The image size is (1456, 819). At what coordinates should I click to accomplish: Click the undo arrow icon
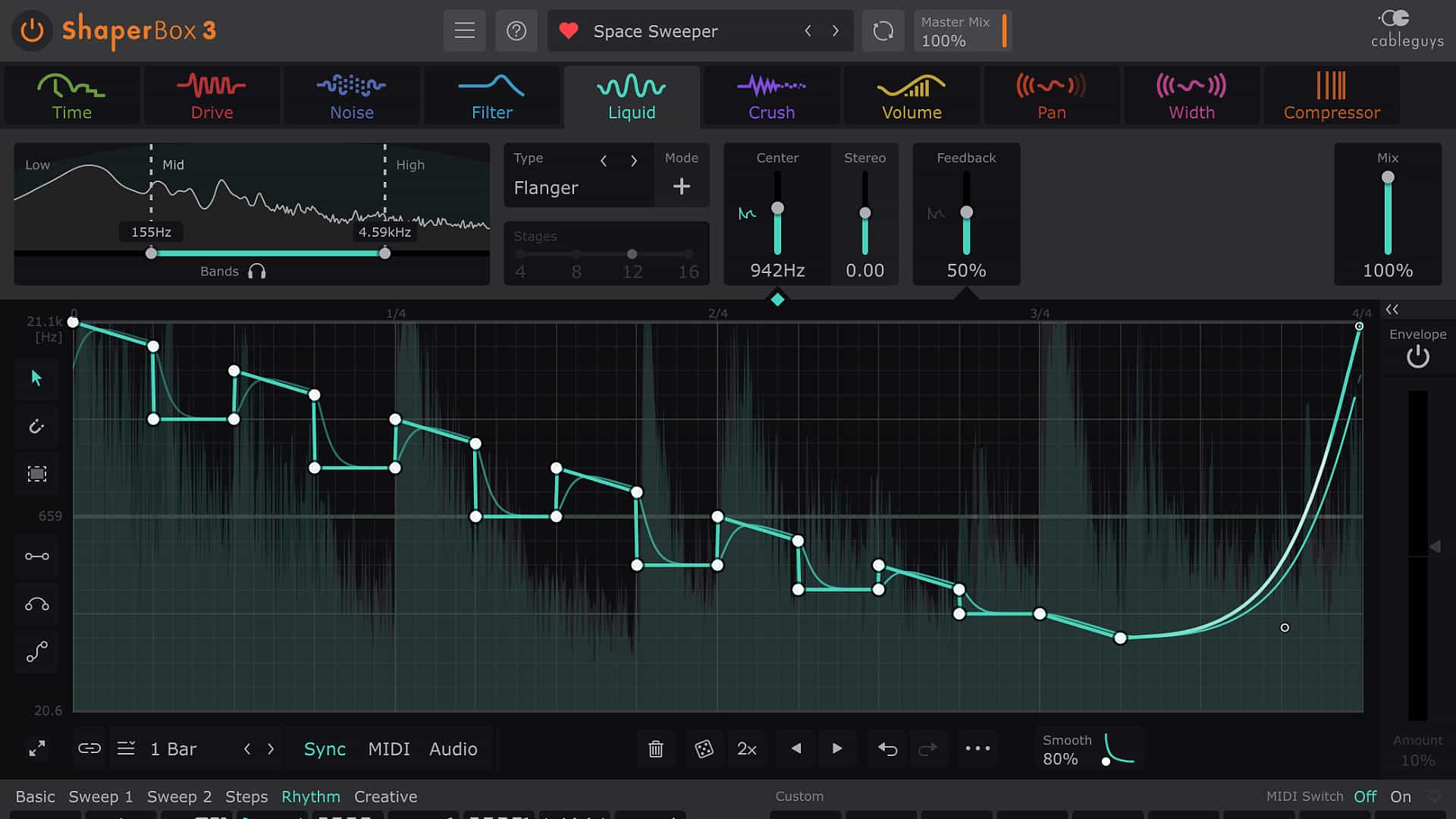click(x=887, y=749)
